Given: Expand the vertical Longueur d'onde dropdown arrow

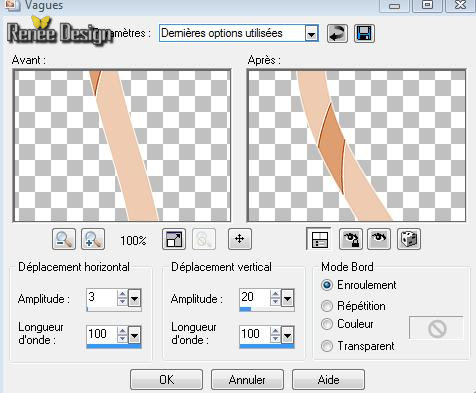Looking at the screenshot, I should pyautogui.click(x=288, y=335).
